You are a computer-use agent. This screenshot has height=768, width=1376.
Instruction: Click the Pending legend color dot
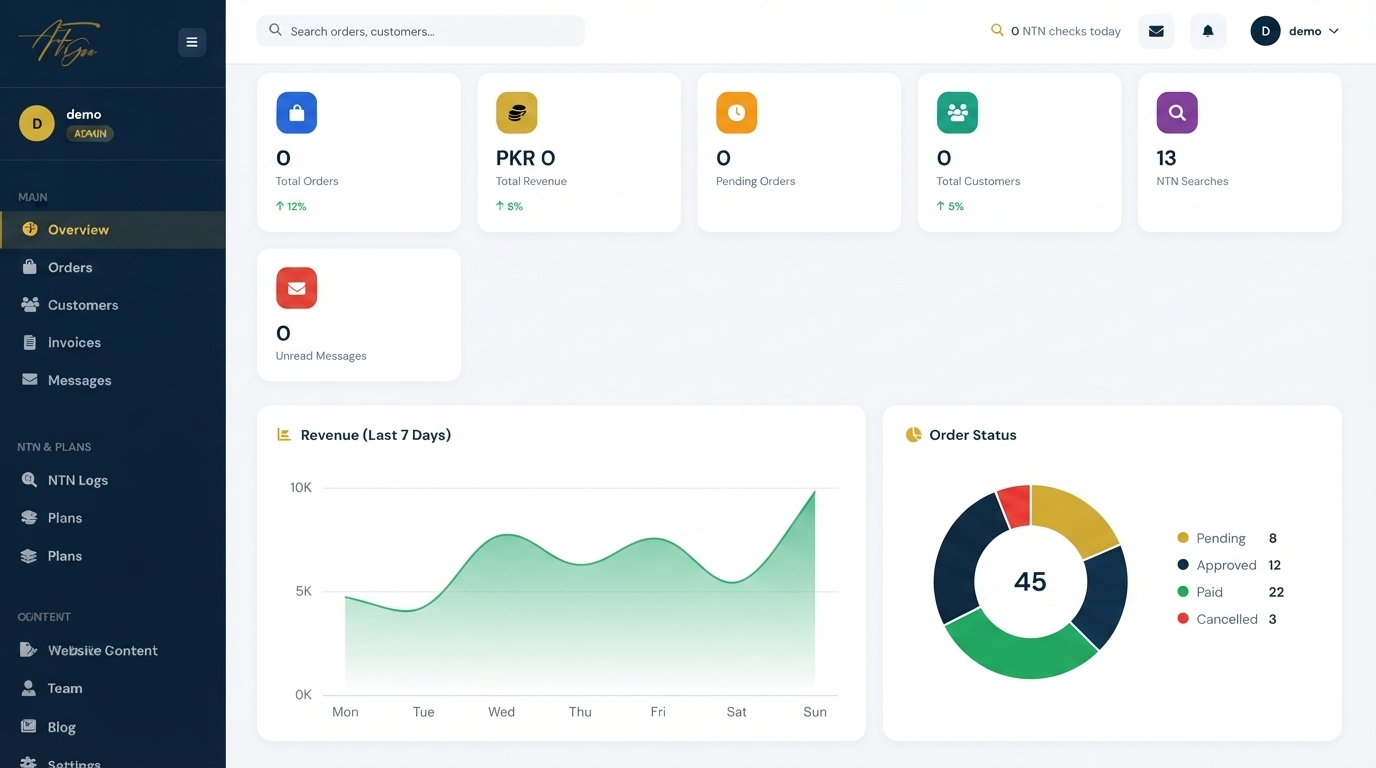[x=1183, y=538]
